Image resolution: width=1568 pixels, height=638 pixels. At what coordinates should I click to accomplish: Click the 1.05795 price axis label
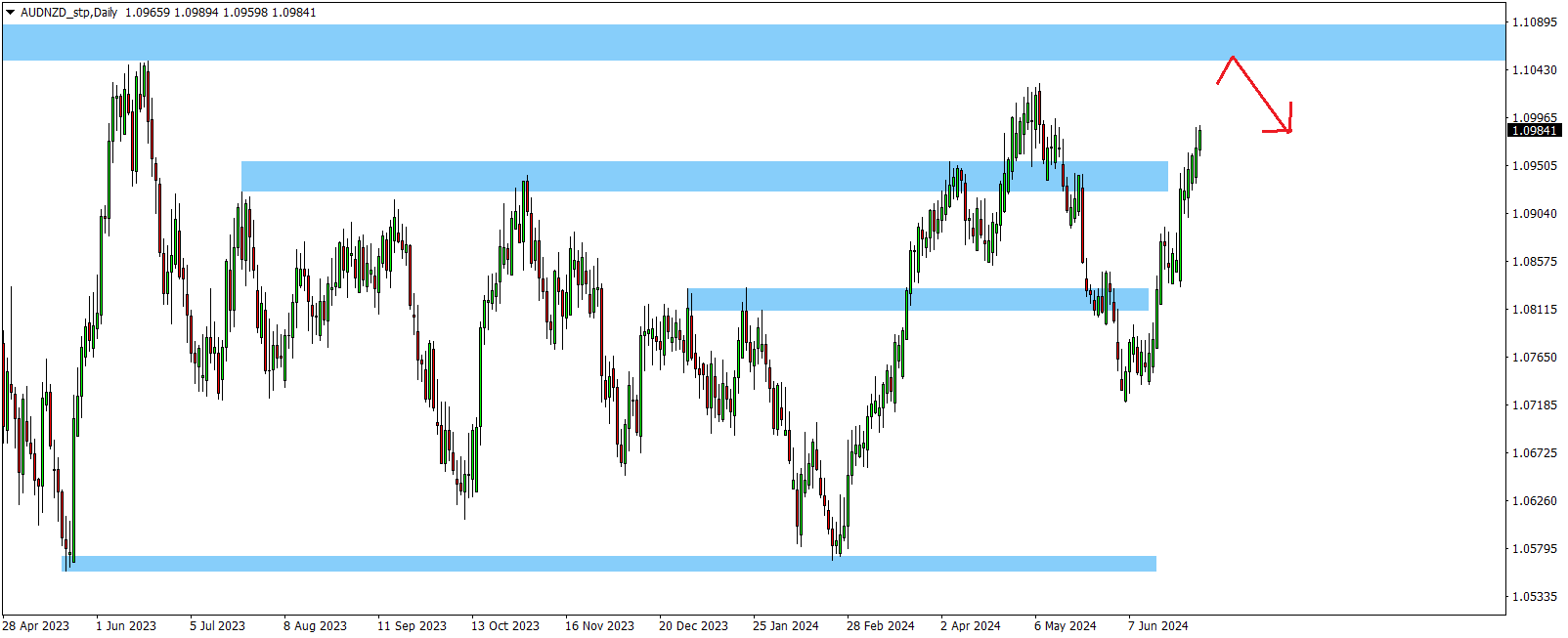[1535, 549]
